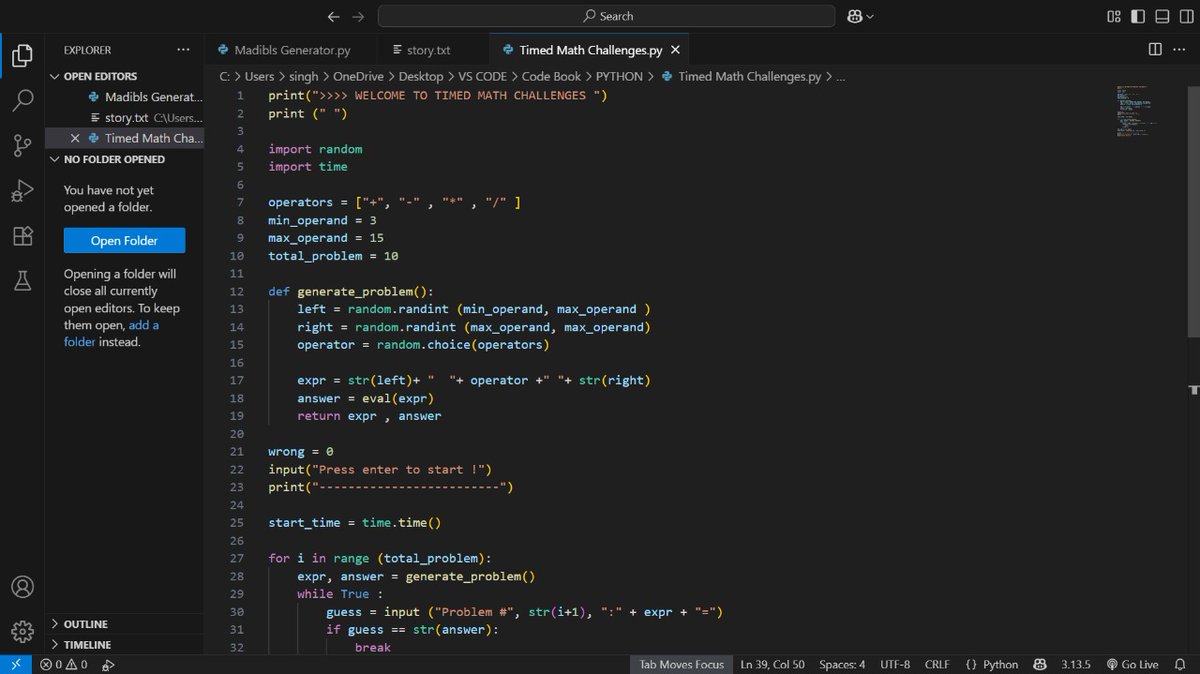Go back with the left arrow
1200x674 pixels.
[x=333, y=16]
